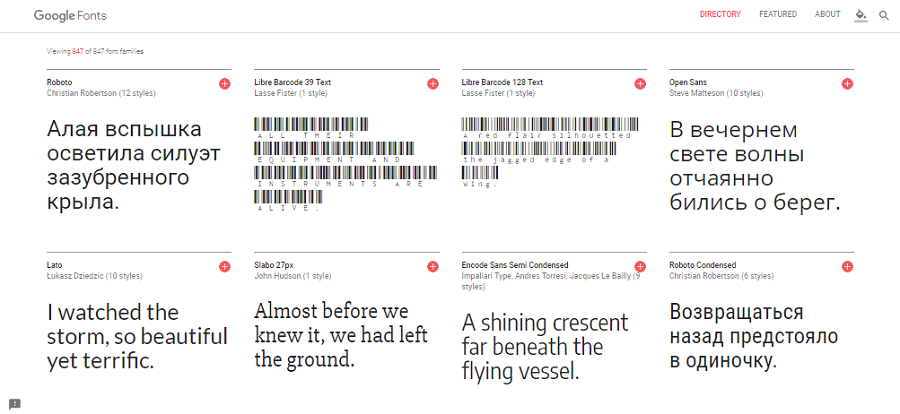The width and height of the screenshot is (900, 414).
Task: Add Encode Sans Semi Condensed font
Action: [x=640, y=266]
